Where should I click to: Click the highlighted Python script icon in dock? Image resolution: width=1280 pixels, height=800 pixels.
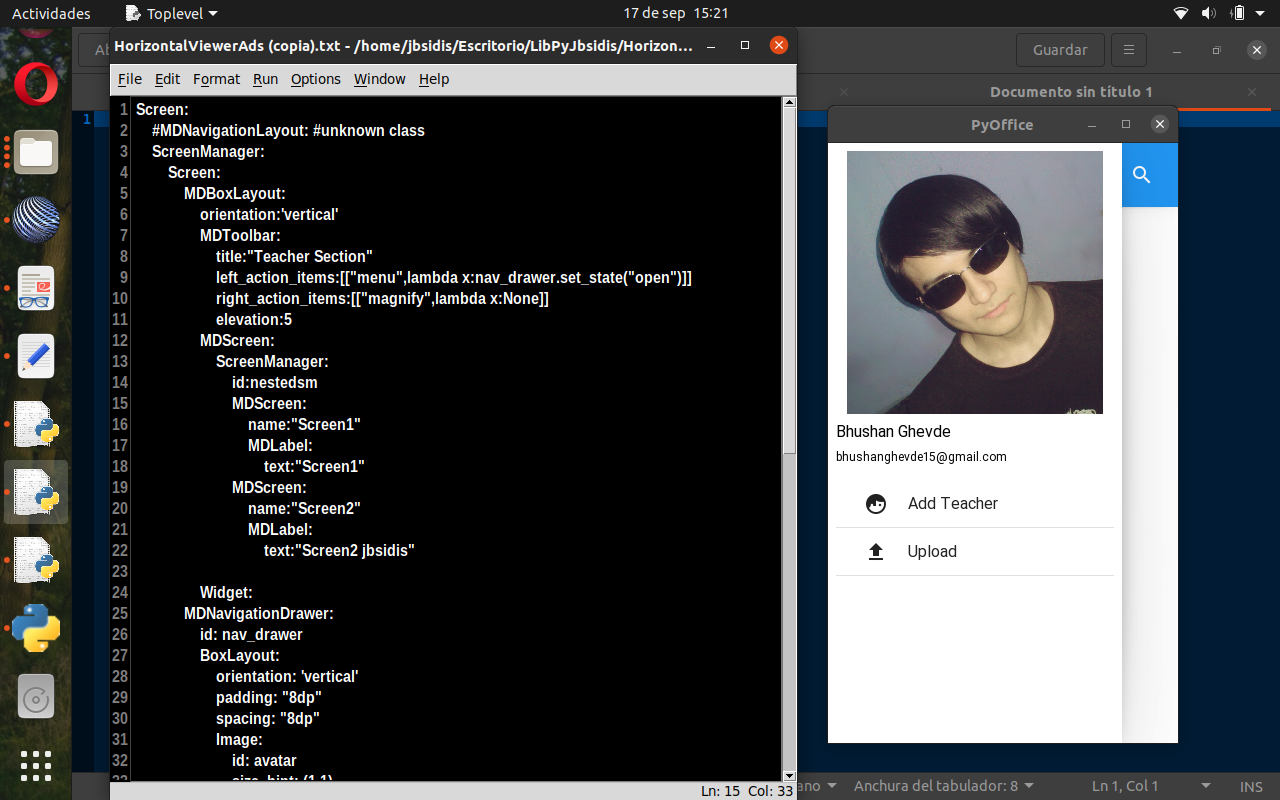pyautogui.click(x=36, y=492)
